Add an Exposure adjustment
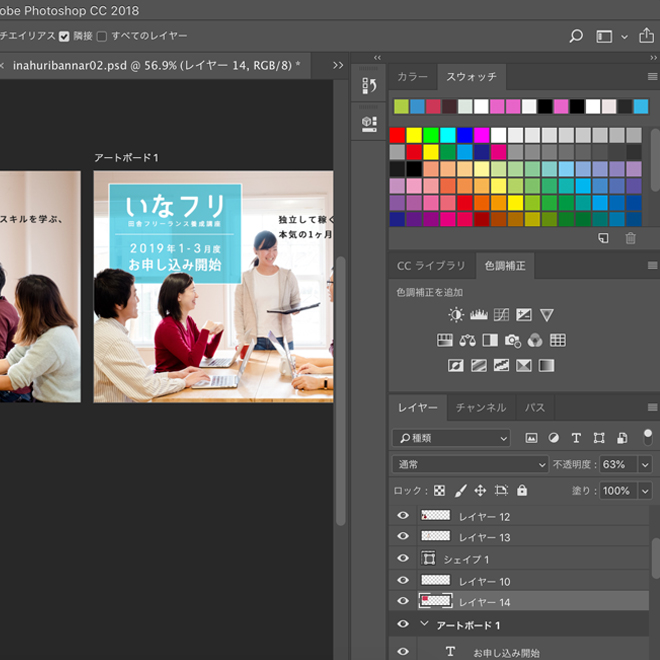Viewport: 660px width, 660px height. point(524,315)
